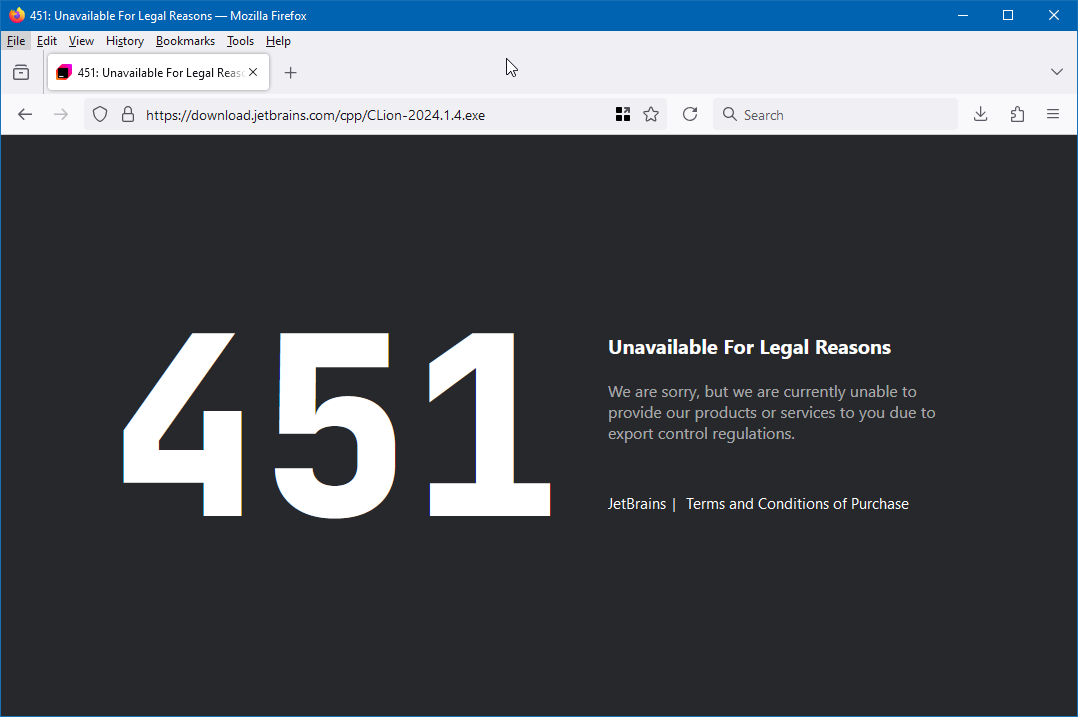Open the View menu
This screenshot has height=717, width=1078.
coord(81,41)
